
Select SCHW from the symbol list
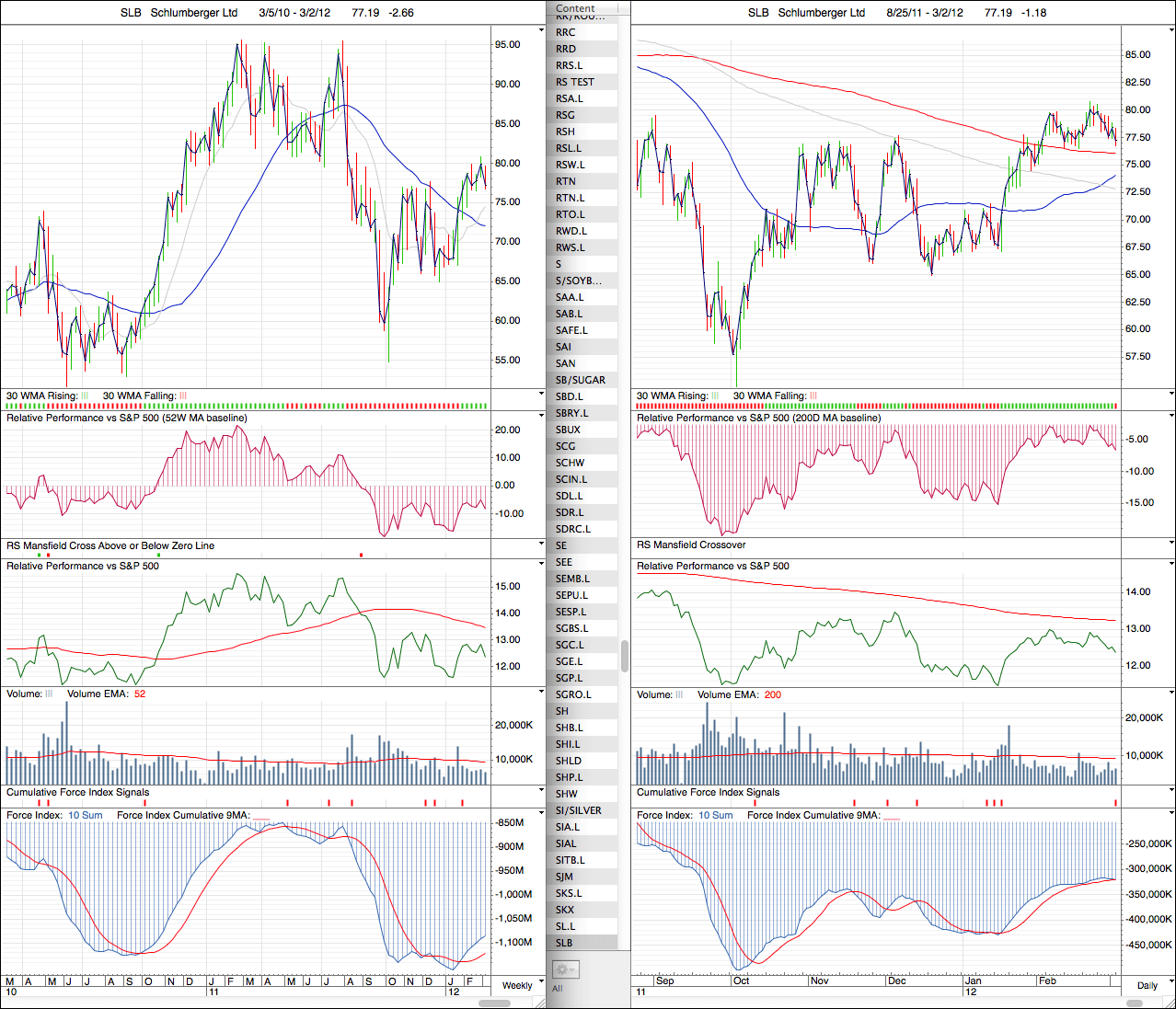pos(570,463)
